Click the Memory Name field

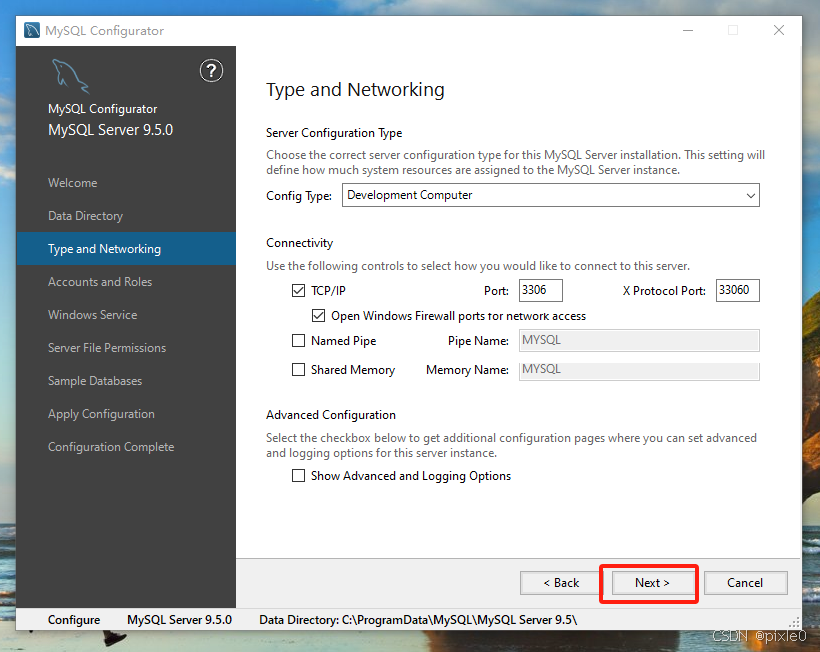pyautogui.click(x=639, y=370)
